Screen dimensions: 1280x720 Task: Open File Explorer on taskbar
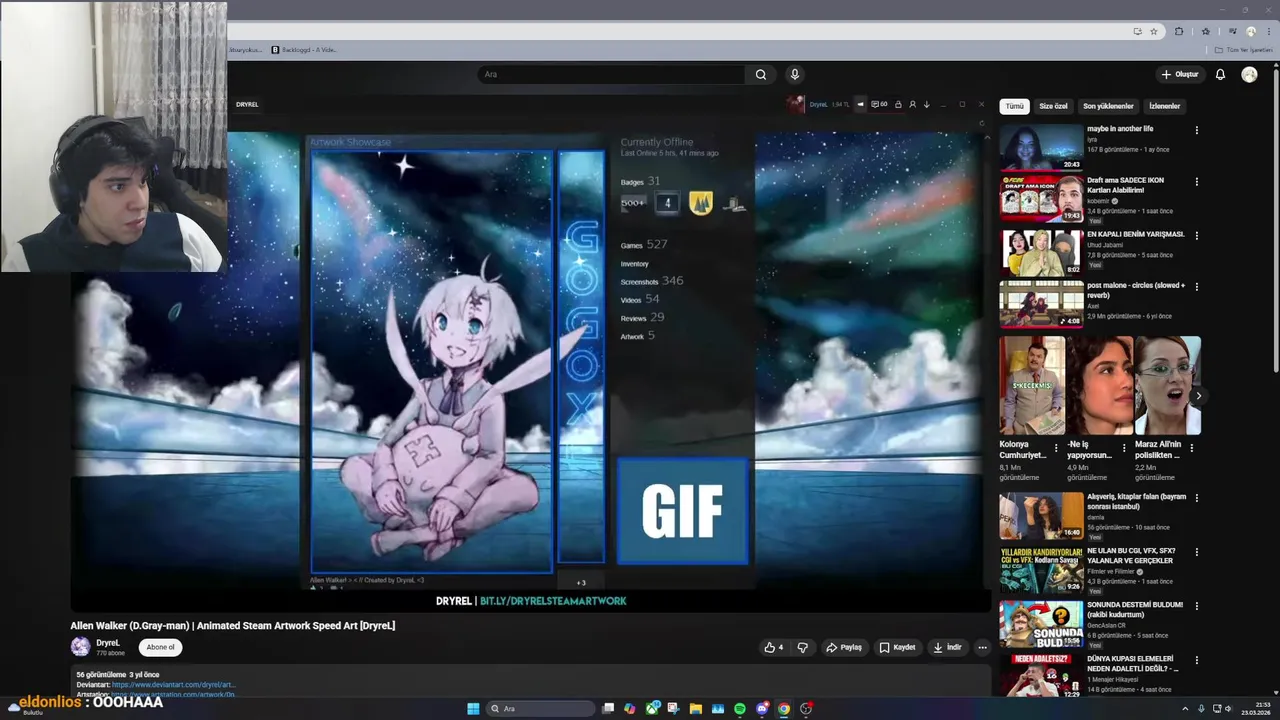(x=695, y=708)
